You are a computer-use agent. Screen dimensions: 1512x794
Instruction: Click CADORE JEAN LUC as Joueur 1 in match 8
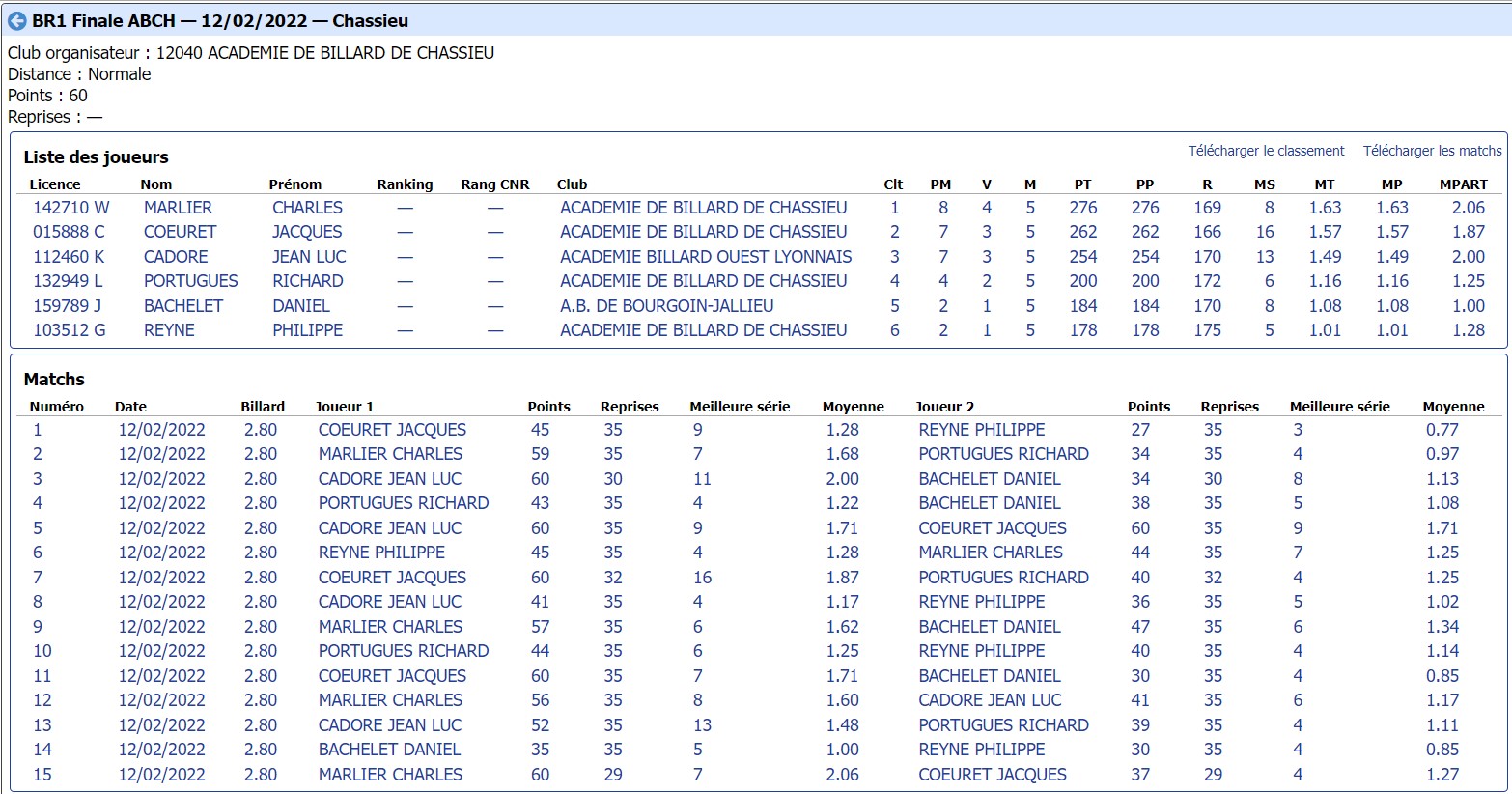tap(390, 602)
